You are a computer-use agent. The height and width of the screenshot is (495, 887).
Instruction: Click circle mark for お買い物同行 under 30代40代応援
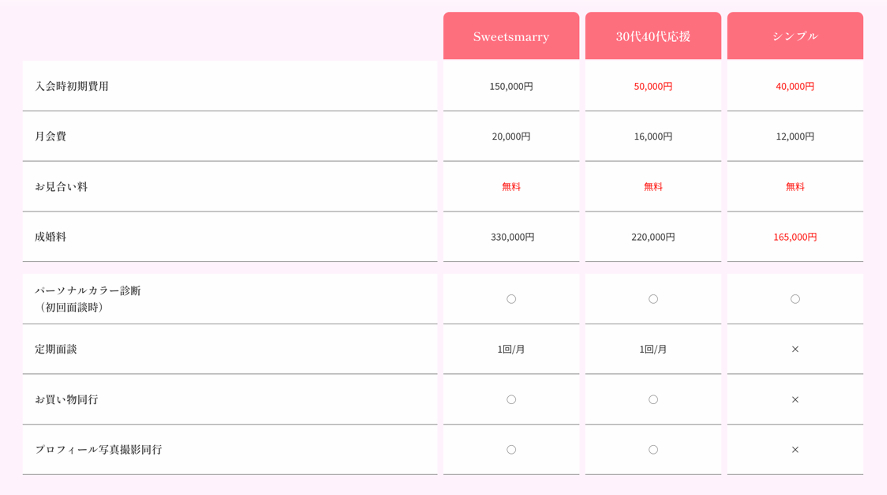click(x=653, y=399)
